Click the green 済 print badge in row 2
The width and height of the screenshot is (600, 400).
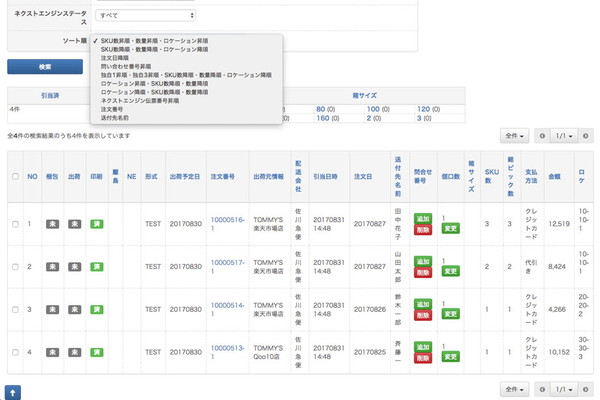97,267
